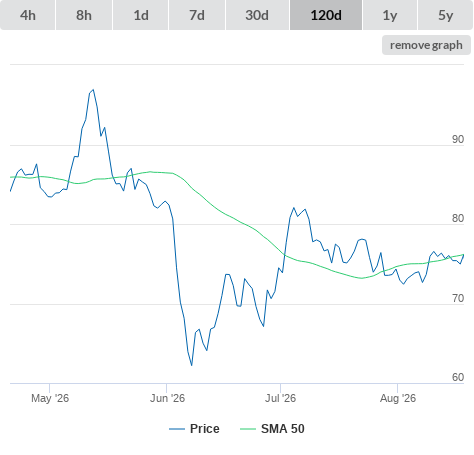Click the May '26 axis label
This screenshot has width=474, height=455.
click(x=50, y=398)
